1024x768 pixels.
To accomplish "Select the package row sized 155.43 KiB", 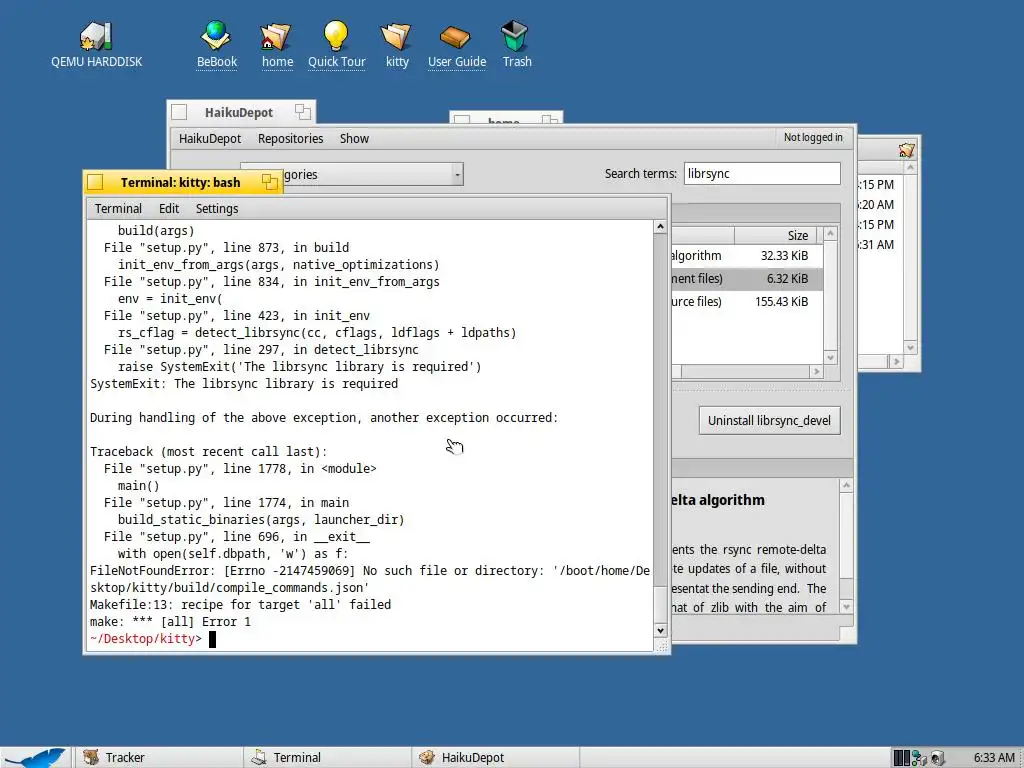I will (x=747, y=302).
